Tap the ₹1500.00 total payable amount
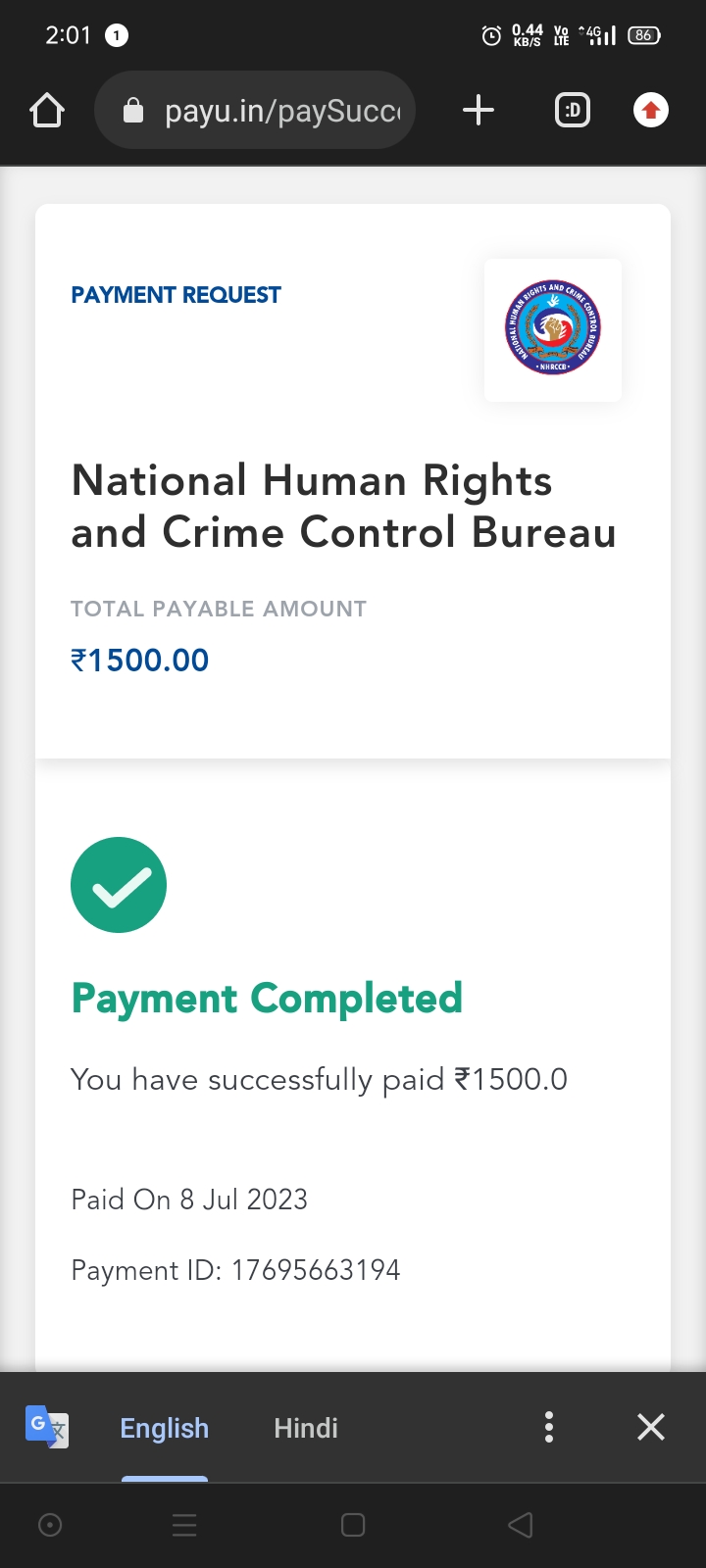 point(140,661)
